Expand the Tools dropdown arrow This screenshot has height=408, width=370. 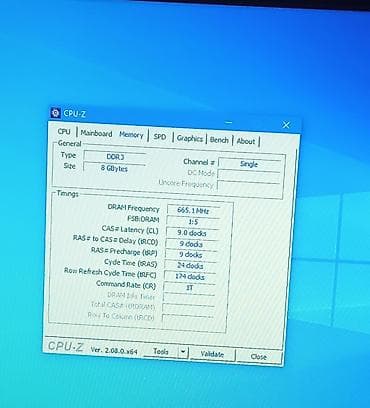click(183, 352)
